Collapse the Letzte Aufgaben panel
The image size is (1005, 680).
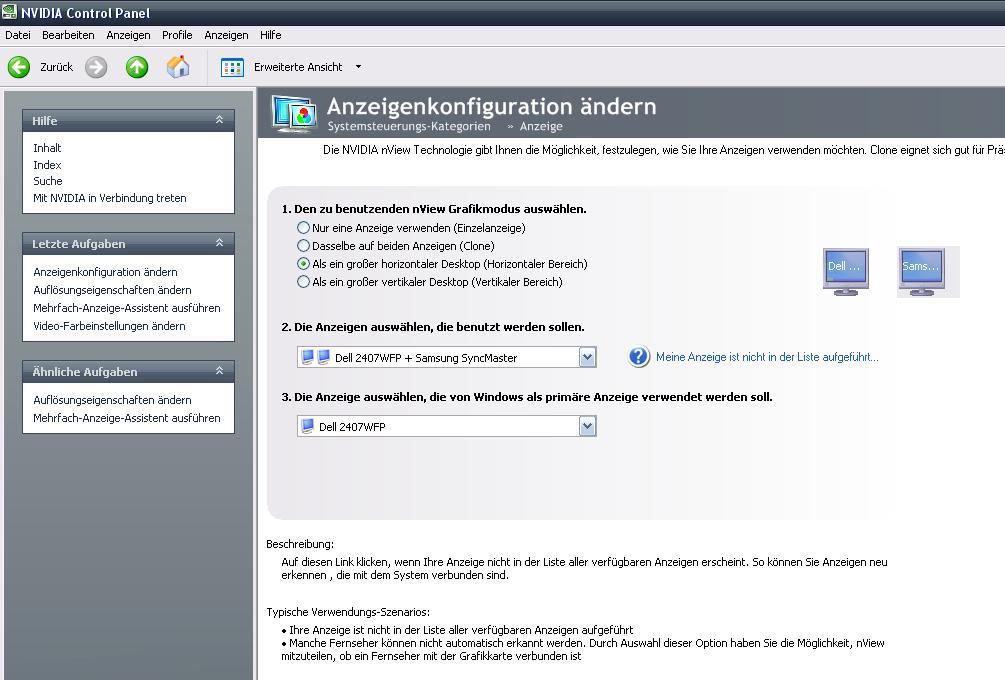[x=219, y=243]
